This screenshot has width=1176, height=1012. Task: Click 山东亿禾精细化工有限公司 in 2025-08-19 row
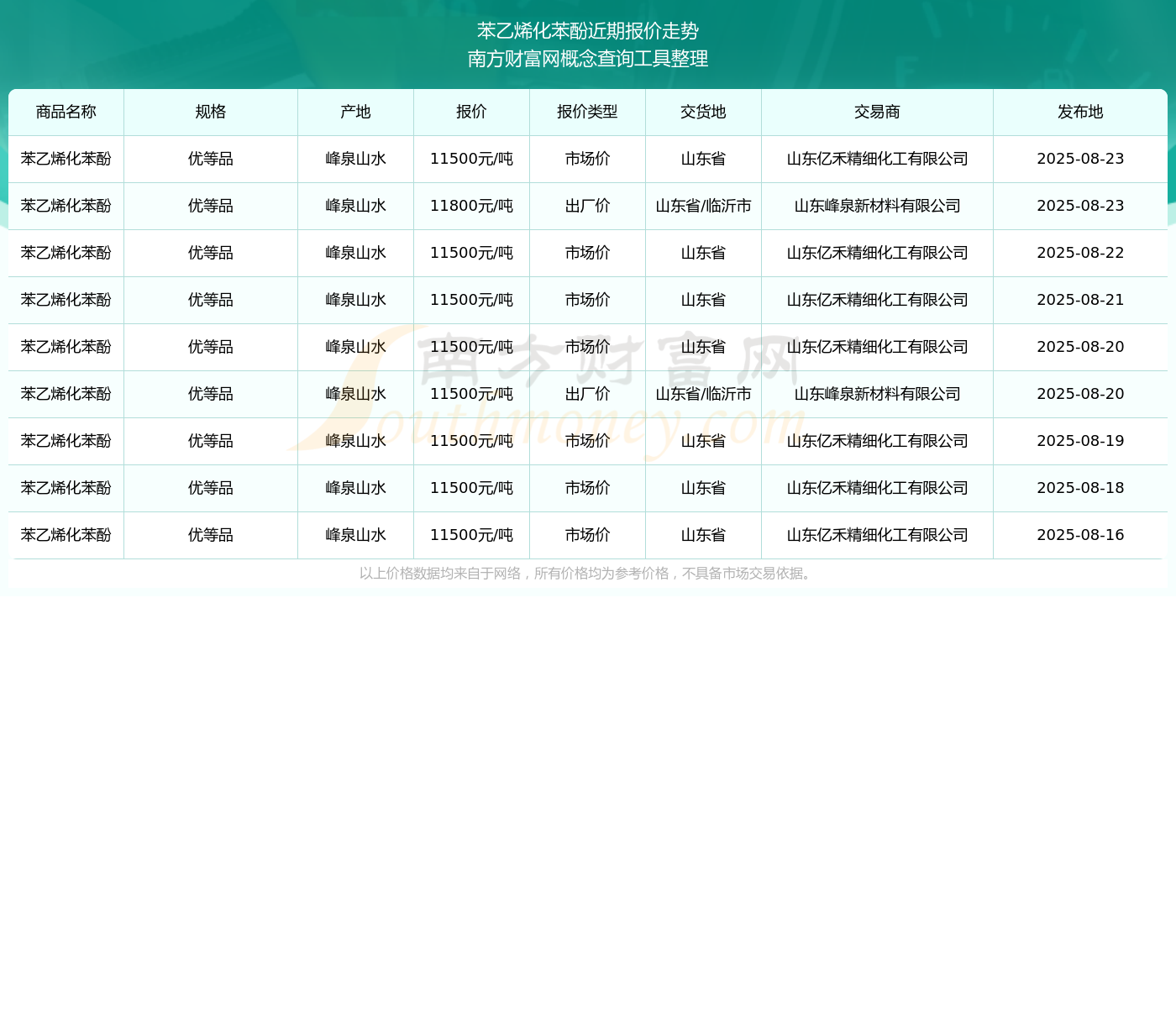(877, 441)
